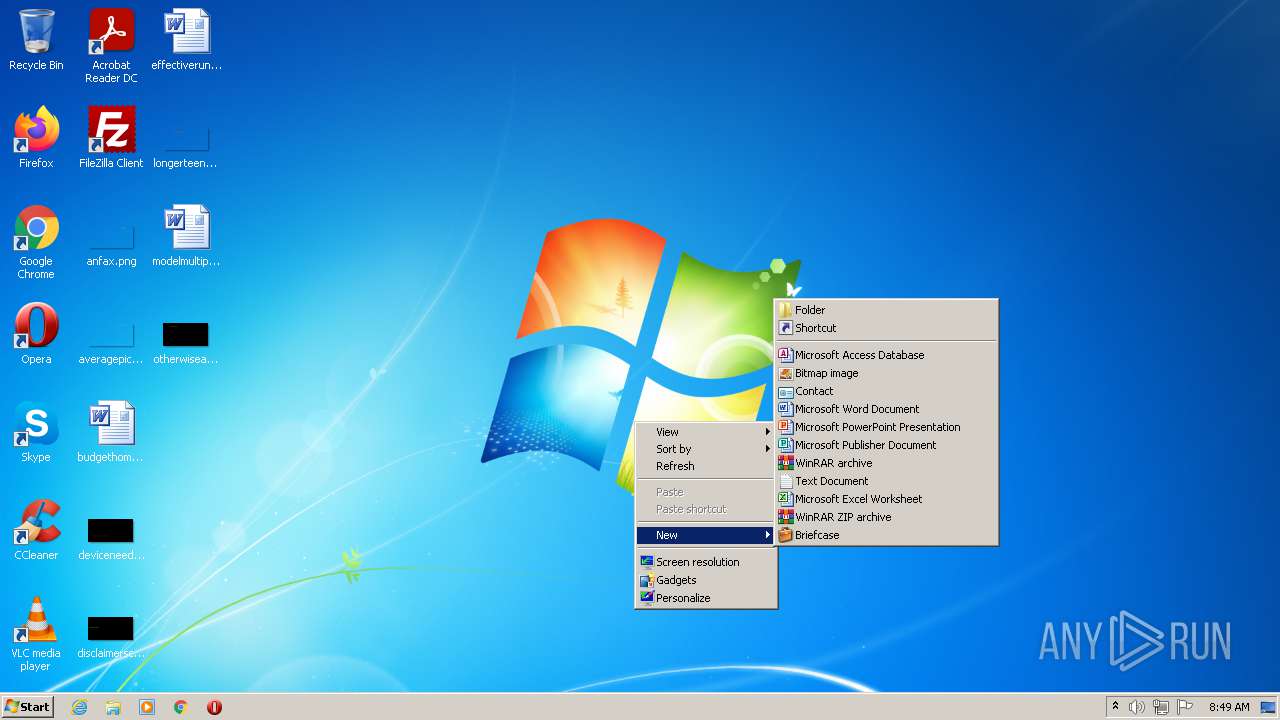Image resolution: width=1280 pixels, height=720 pixels.
Task: Expand the Sort by submenu
Action: pyautogui.click(x=706, y=449)
